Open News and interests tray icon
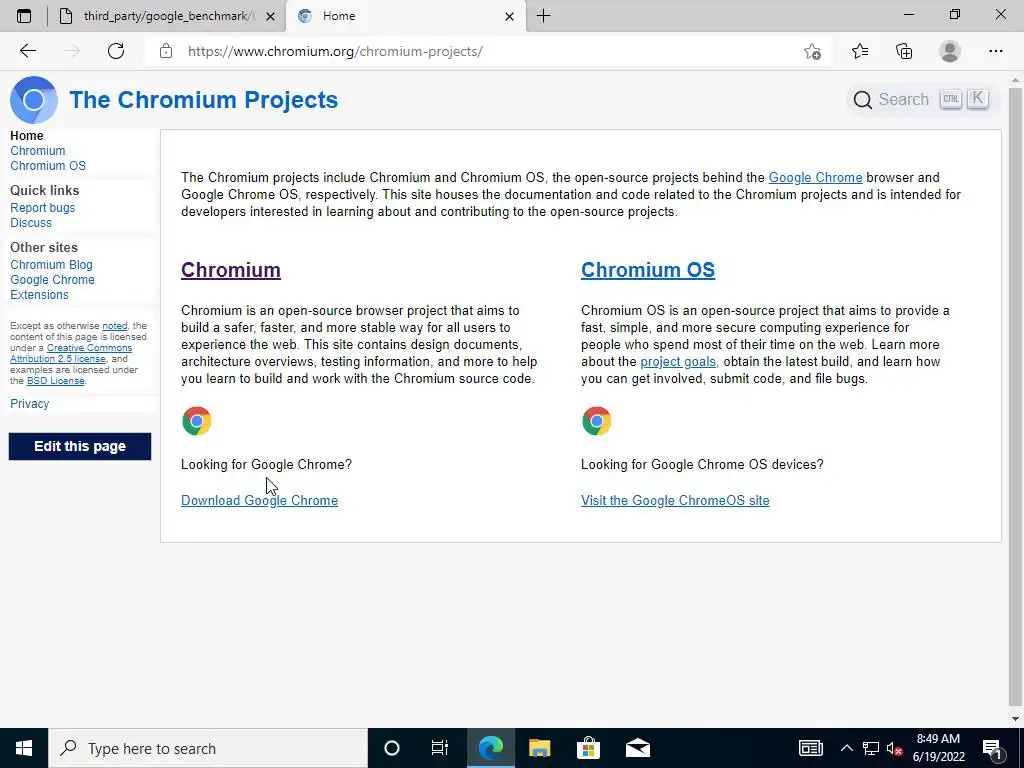1024x768 pixels. click(810, 748)
